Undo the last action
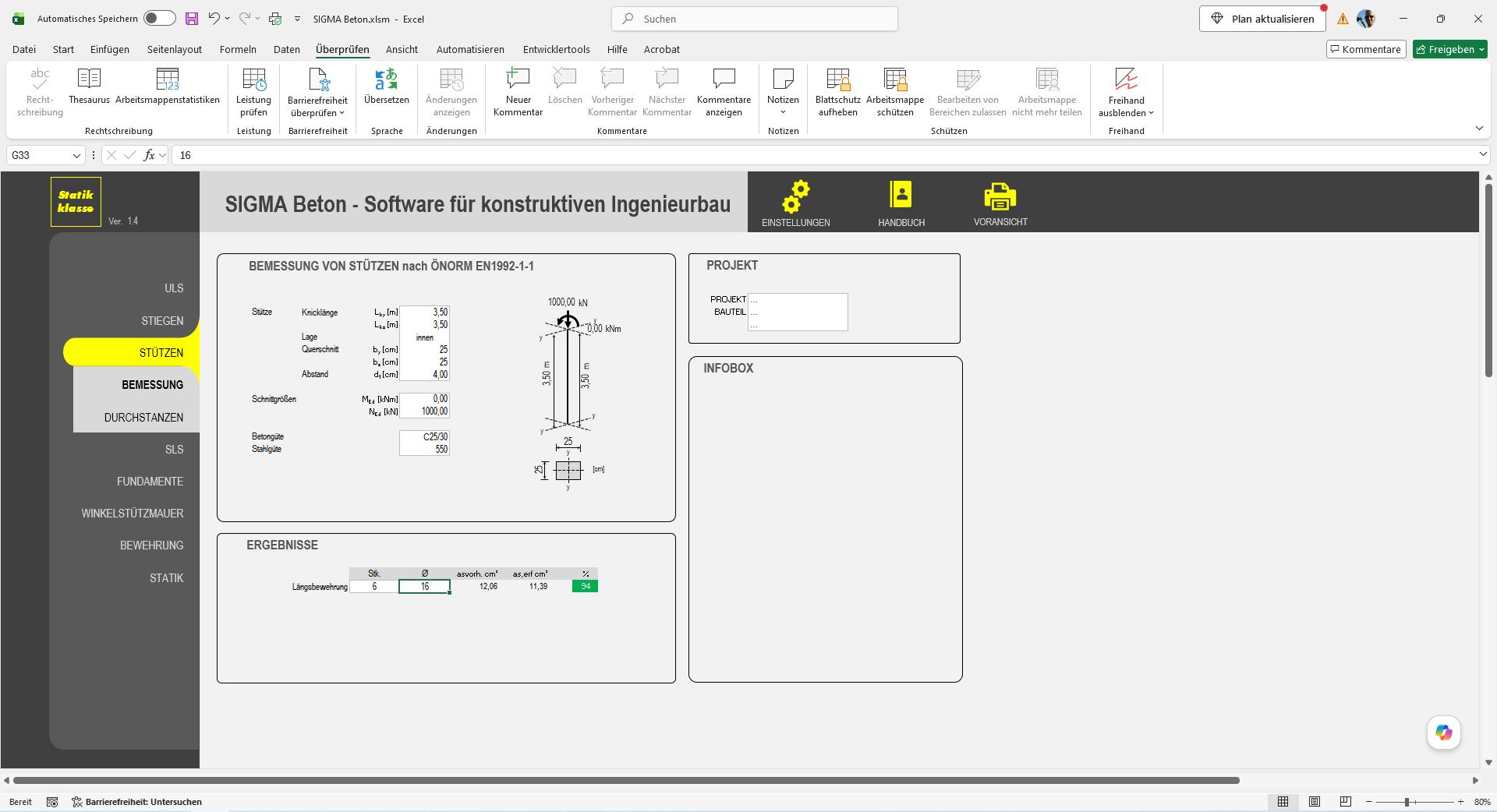1497x812 pixels. 214,19
